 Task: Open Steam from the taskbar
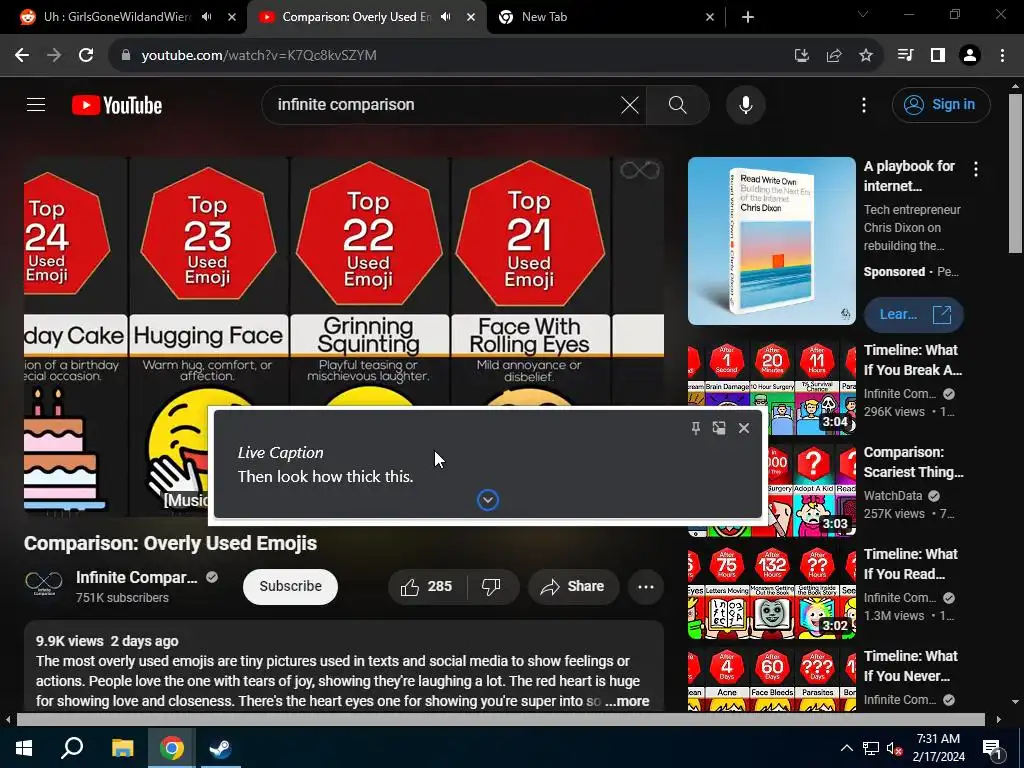[221, 748]
